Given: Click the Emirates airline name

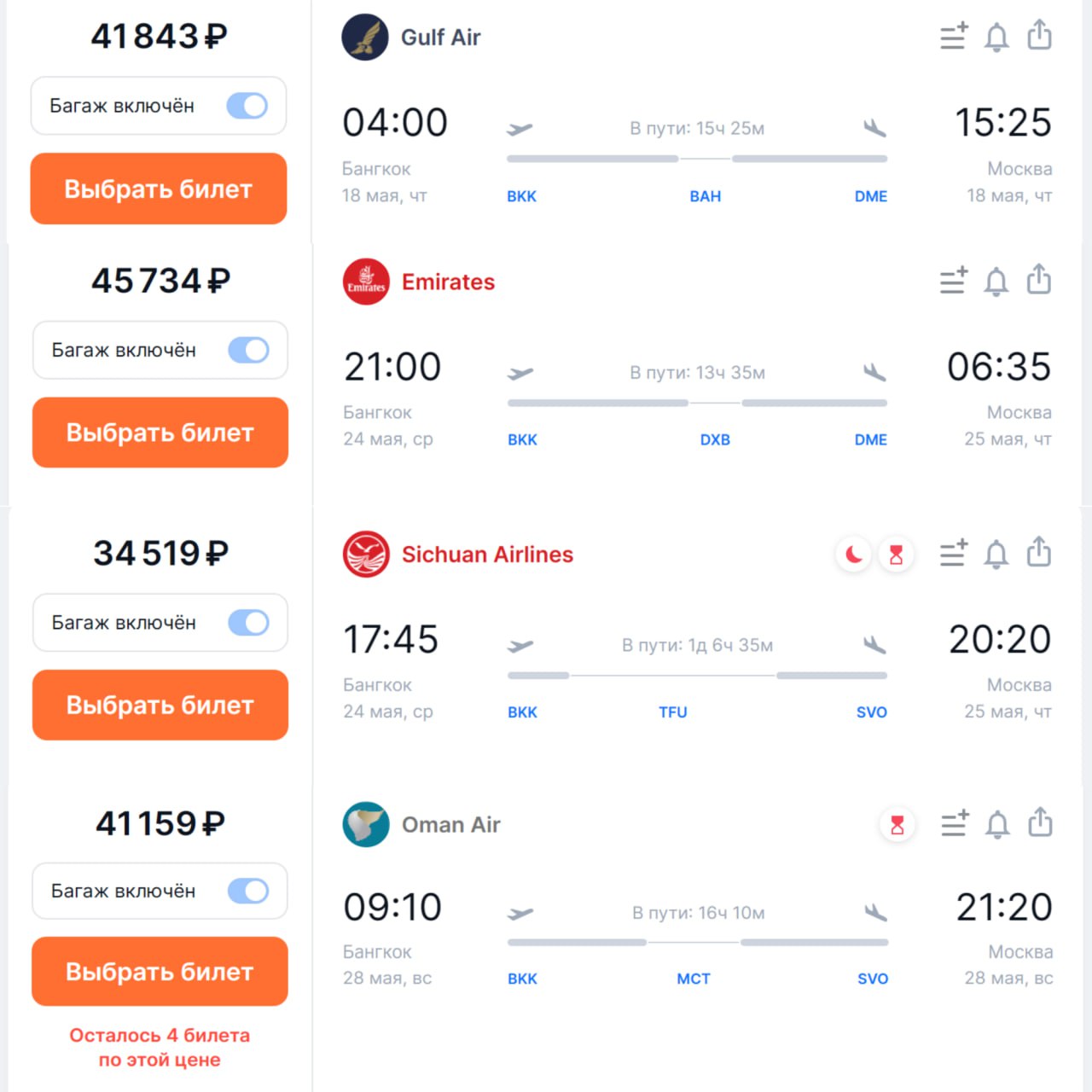Looking at the screenshot, I should [448, 282].
